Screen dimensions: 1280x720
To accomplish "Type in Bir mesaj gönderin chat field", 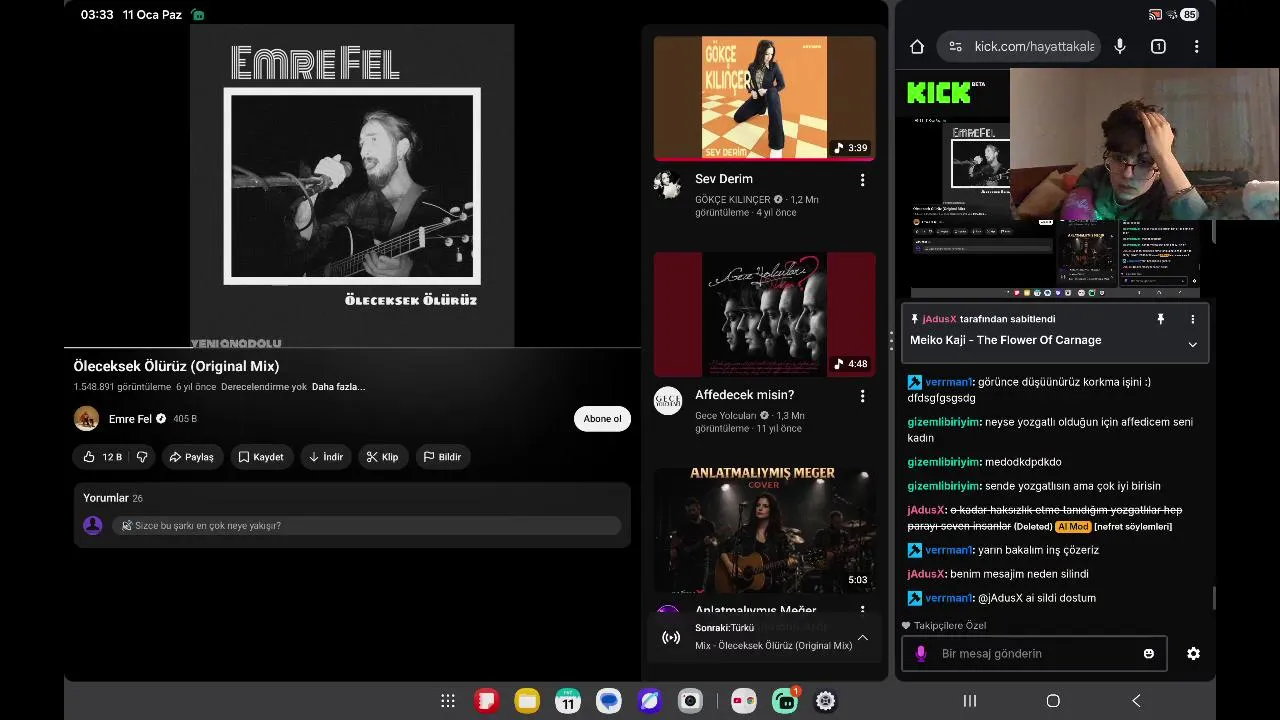I will (1035, 654).
